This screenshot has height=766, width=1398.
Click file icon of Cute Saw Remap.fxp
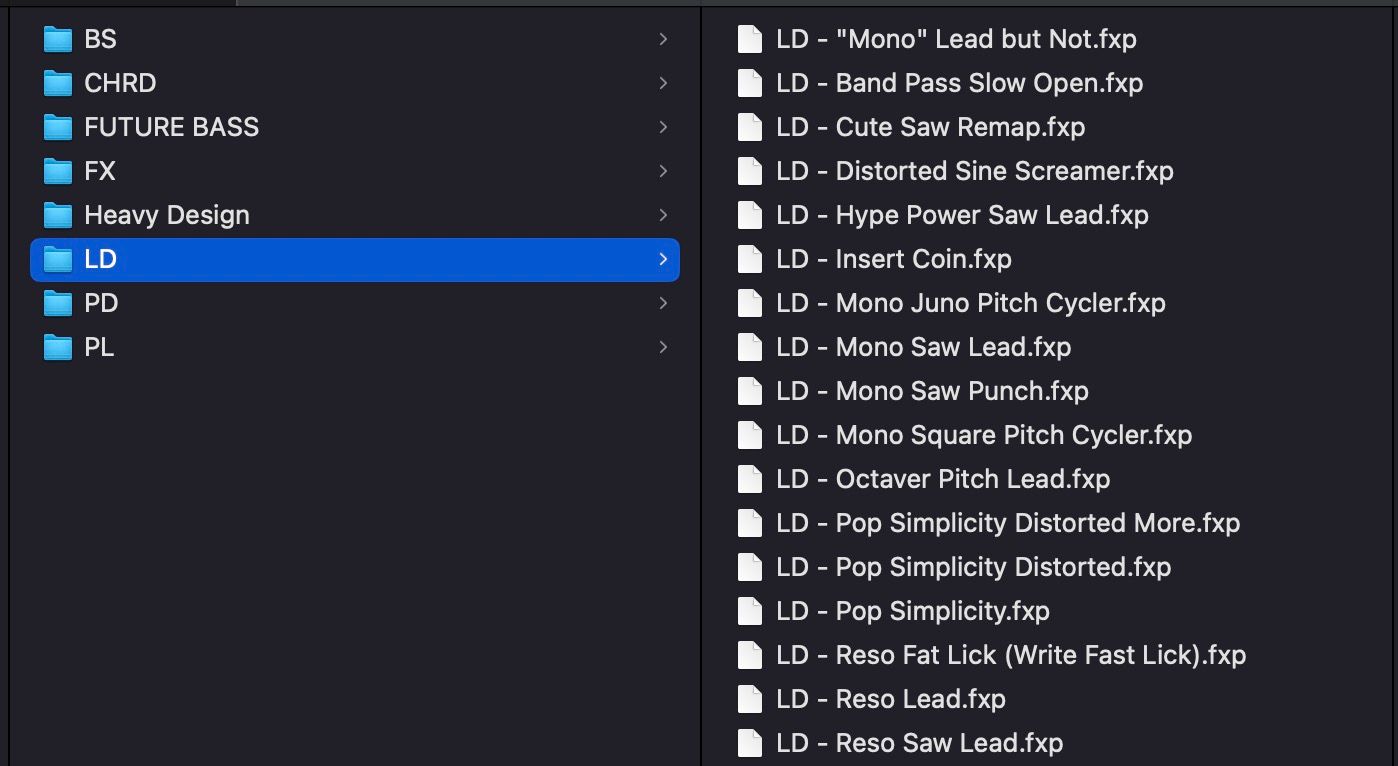point(749,127)
